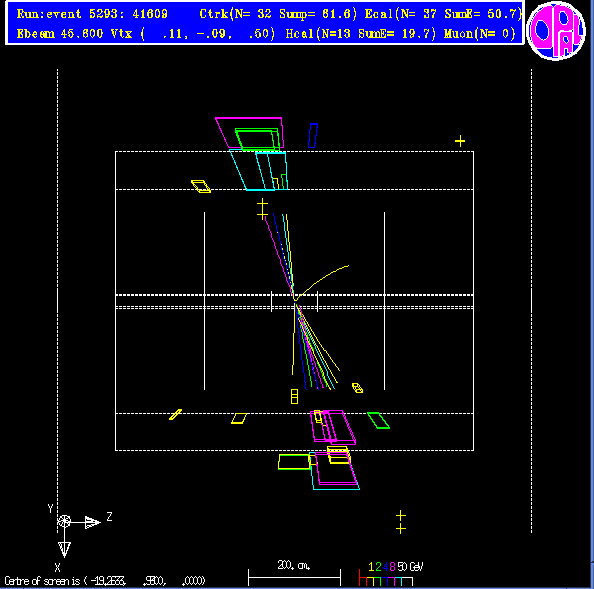Select the yellow cross marker at upper right

(x=460, y=141)
